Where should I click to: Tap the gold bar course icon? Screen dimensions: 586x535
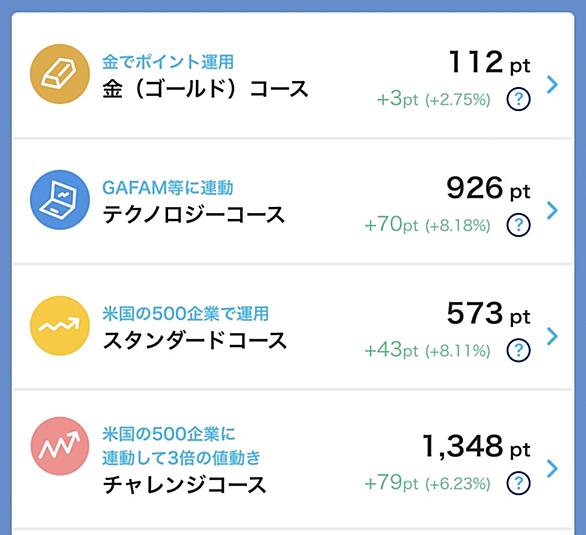point(60,74)
